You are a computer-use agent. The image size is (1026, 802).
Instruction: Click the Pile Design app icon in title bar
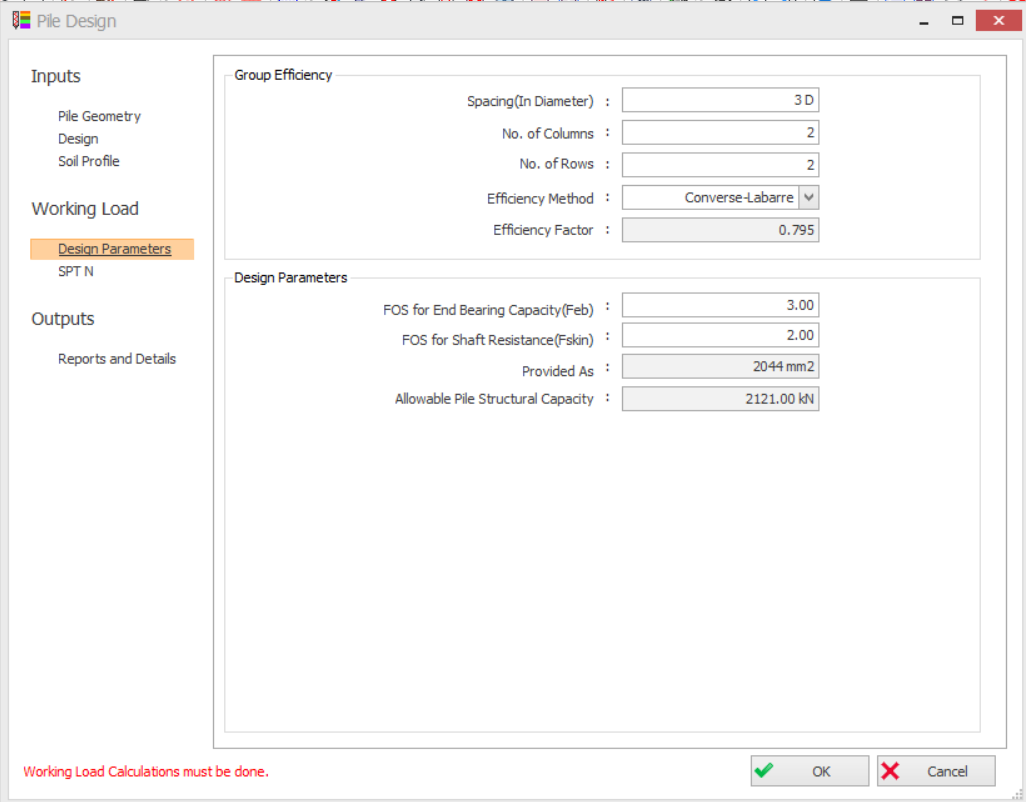point(21,21)
